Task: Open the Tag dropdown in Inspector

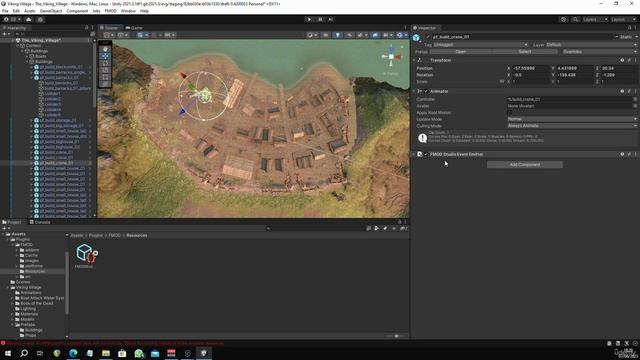Action: coord(480,44)
